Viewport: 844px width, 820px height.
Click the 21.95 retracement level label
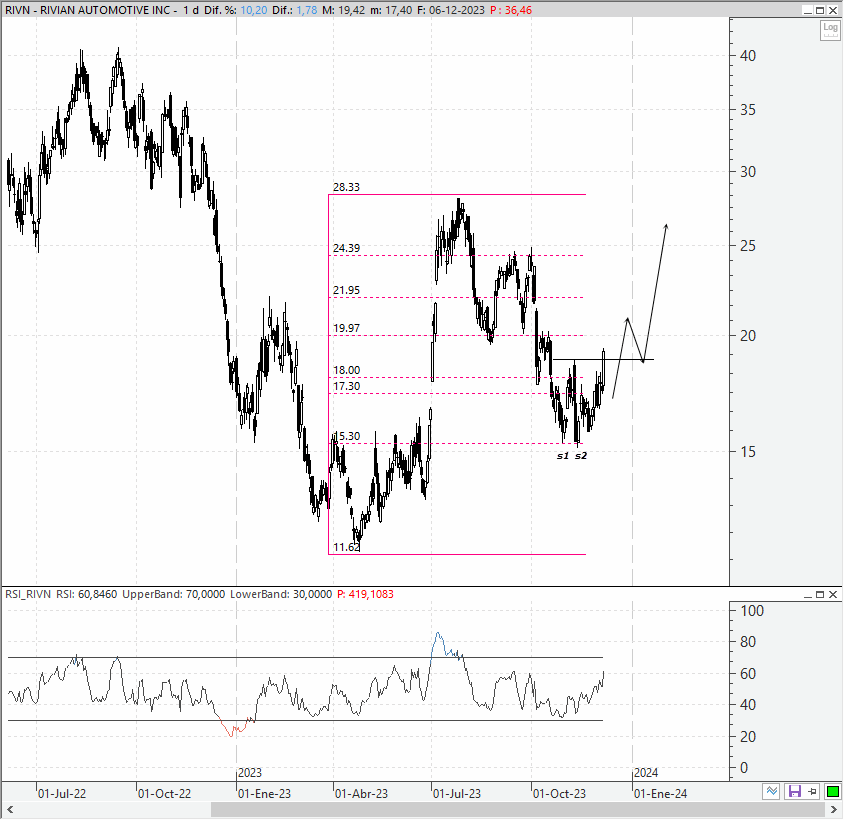(346, 291)
